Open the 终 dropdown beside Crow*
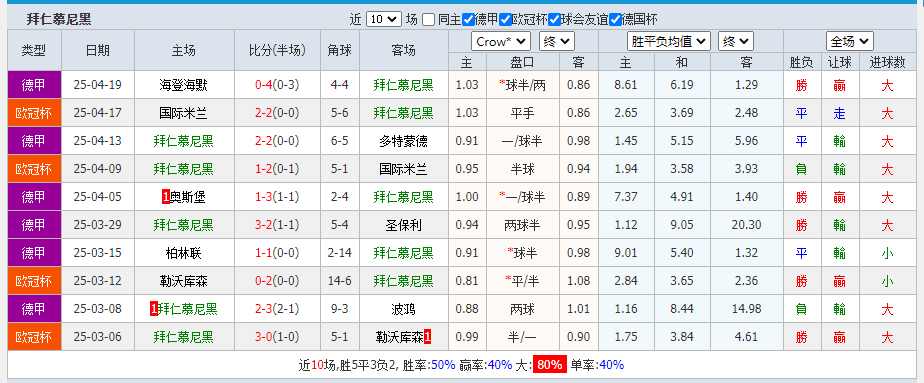Viewport: 924px width, 383px height. [x=557, y=41]
